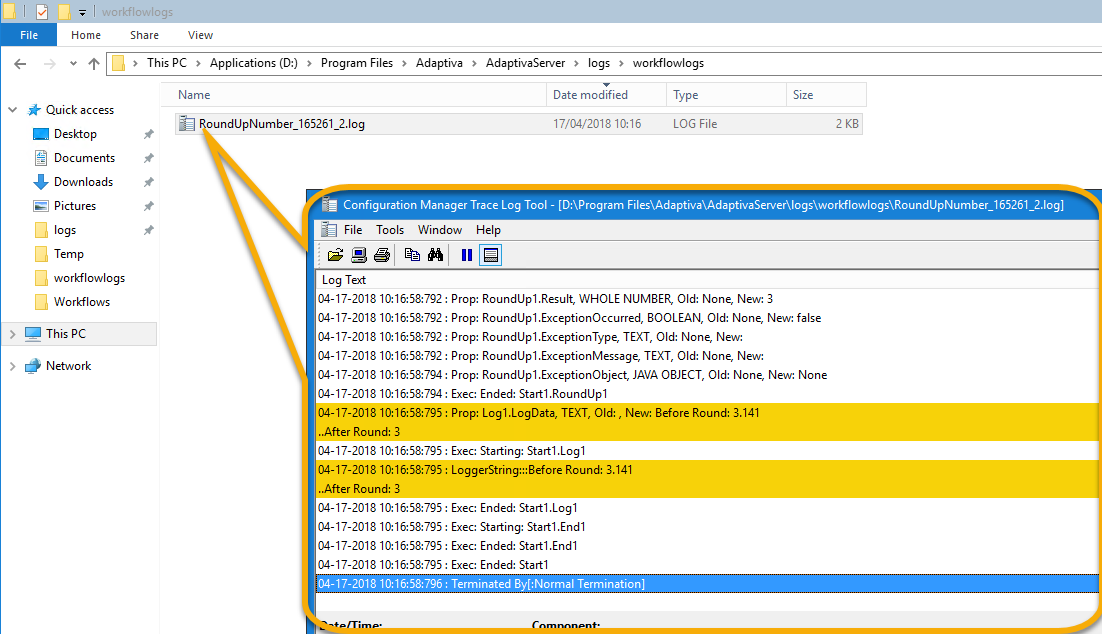The width and height of the screenshot is (1102, 634).
Task: Open the logs folder in Quick access
Action: pyautogui.click(x=65, y=230)
